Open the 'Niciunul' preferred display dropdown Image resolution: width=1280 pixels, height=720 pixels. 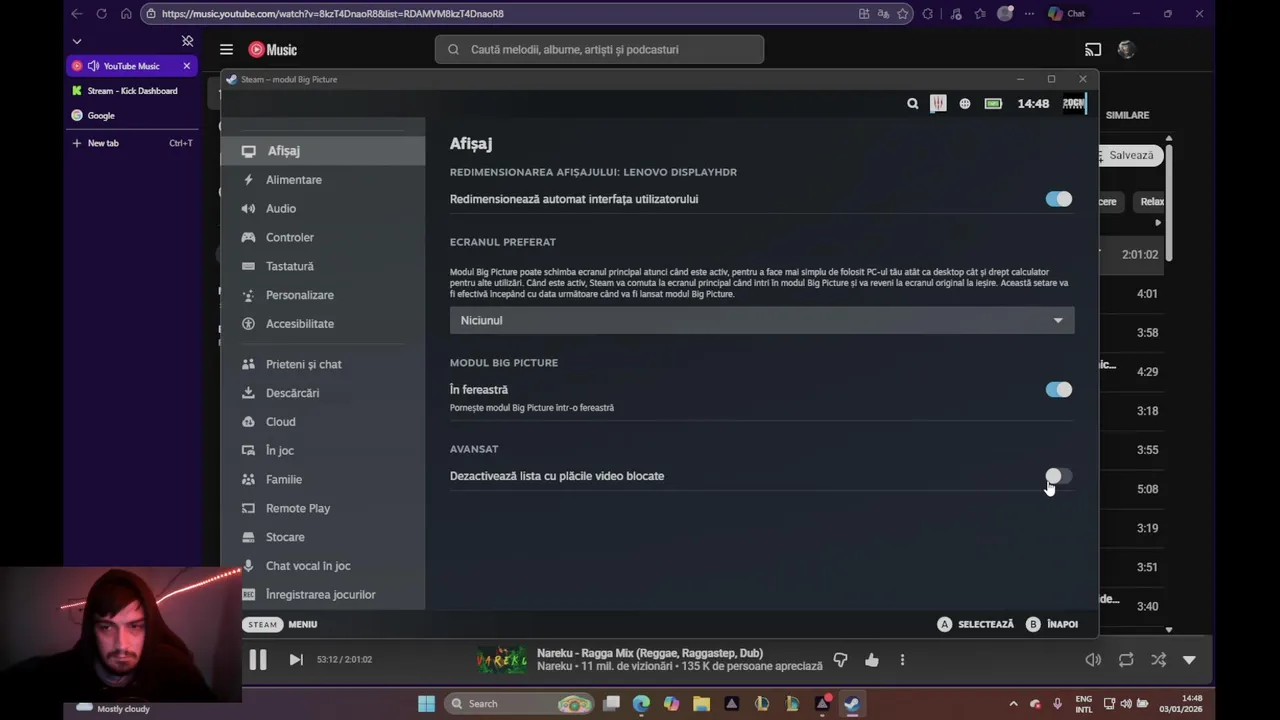click(762, 320)
